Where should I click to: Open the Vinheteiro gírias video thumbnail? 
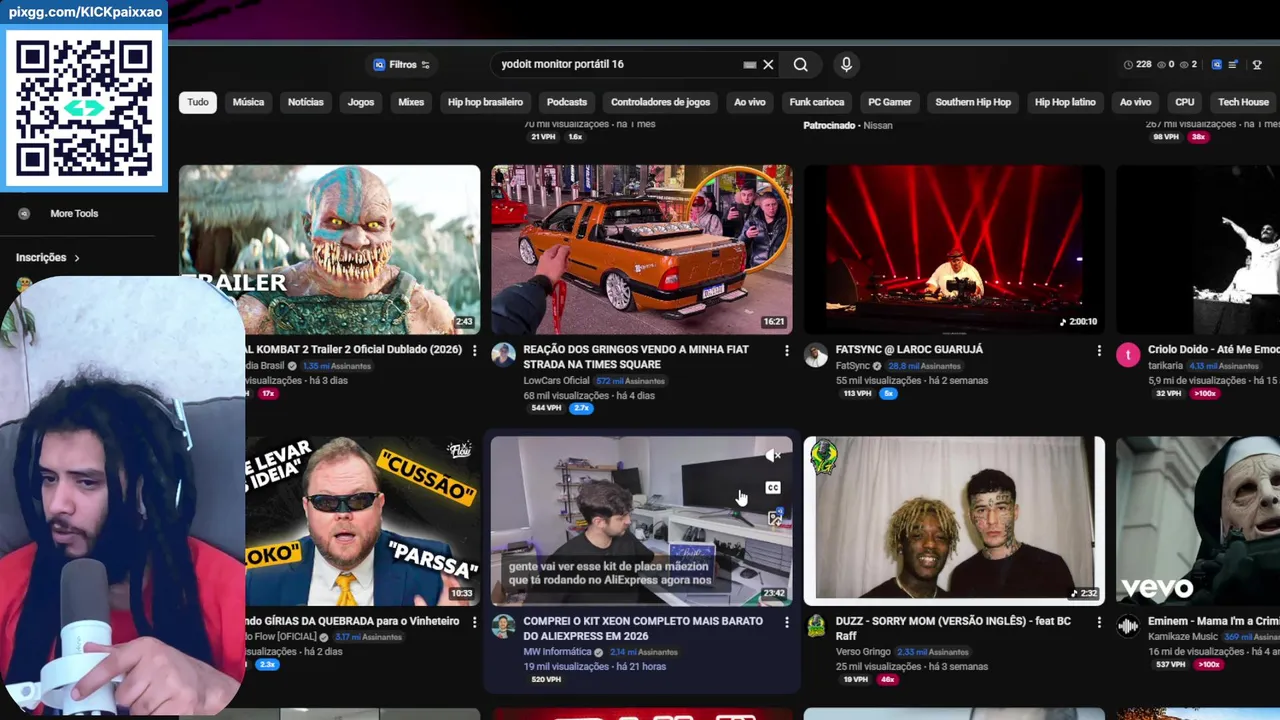coord(362,520)
